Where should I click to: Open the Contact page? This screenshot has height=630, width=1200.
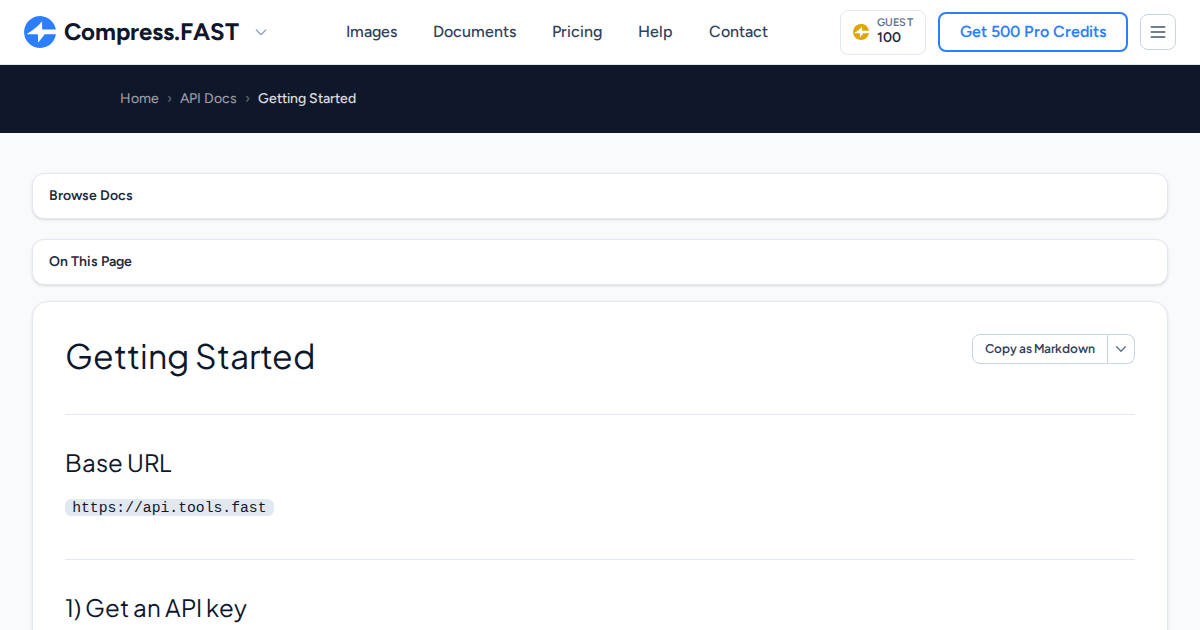(x=738, y=32)
